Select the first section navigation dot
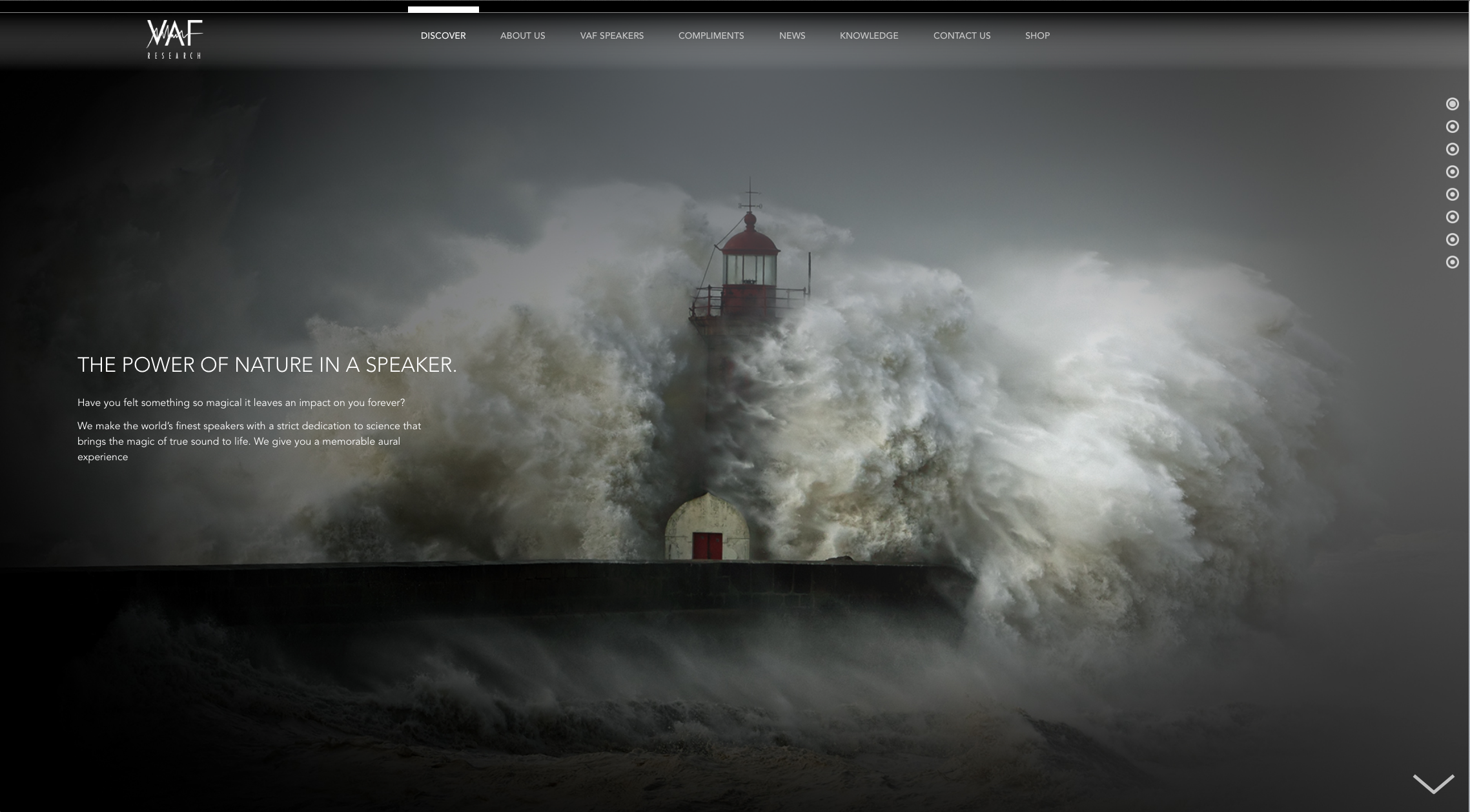The width and height of the screenshot is (1470, 812). (x=1452, y=104)
